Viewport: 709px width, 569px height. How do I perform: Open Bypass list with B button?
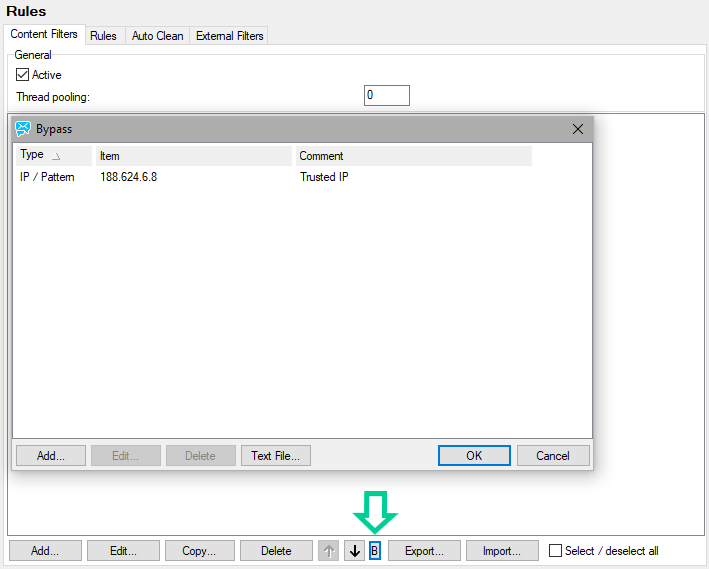point(374,550)
